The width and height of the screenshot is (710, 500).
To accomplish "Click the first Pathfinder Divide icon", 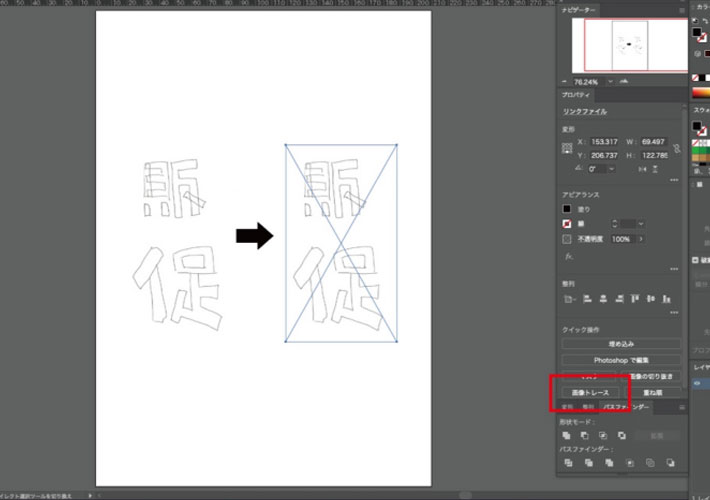I will point(567,463).
